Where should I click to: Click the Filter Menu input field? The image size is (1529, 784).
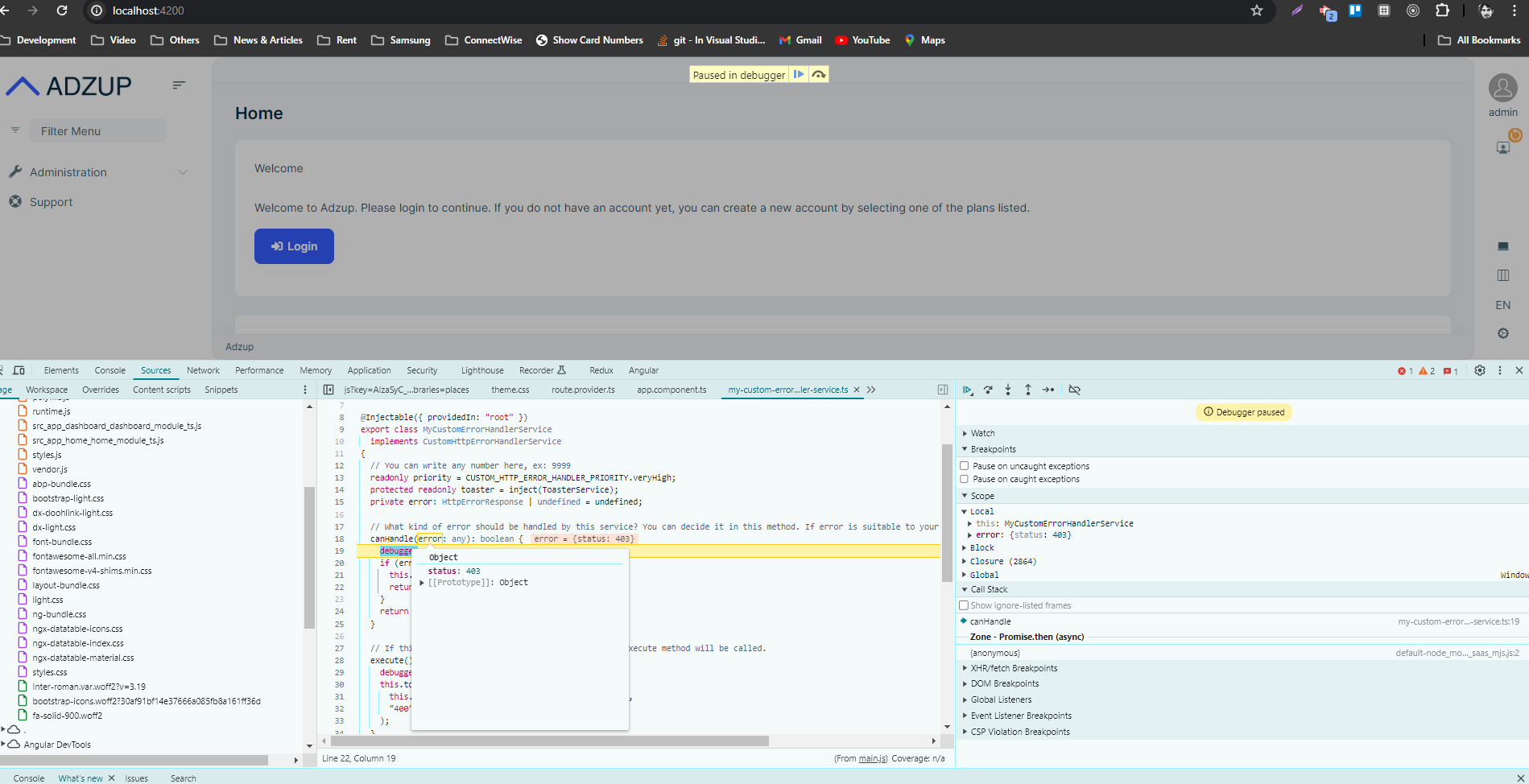97,131
